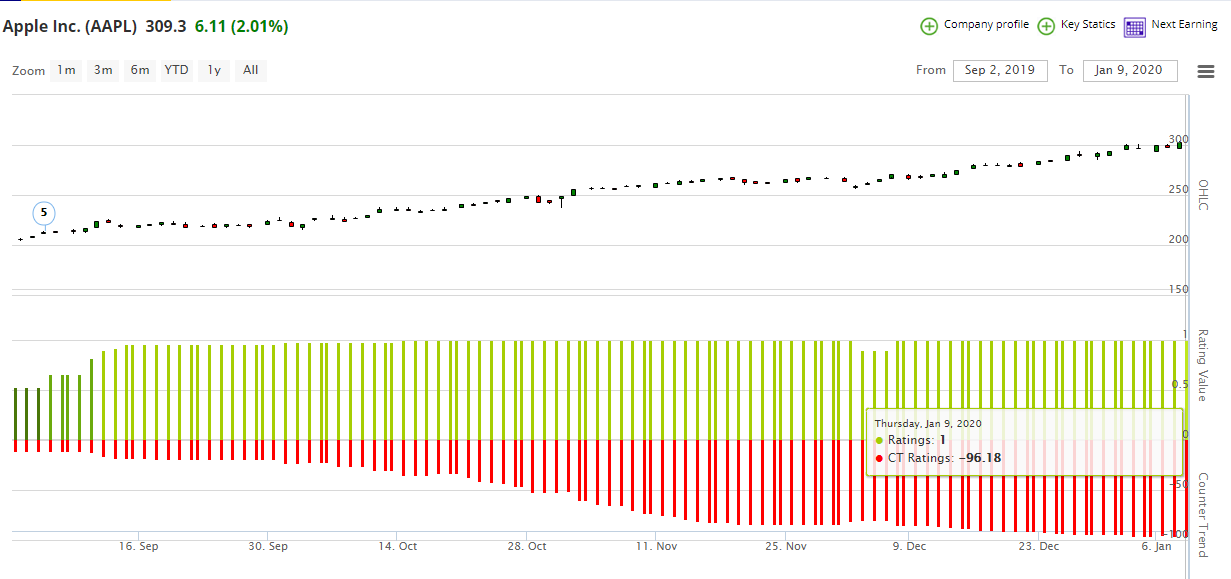Click the 16. Sep axis label
This screenshot has height=579, width=1231.
point(138,547)
